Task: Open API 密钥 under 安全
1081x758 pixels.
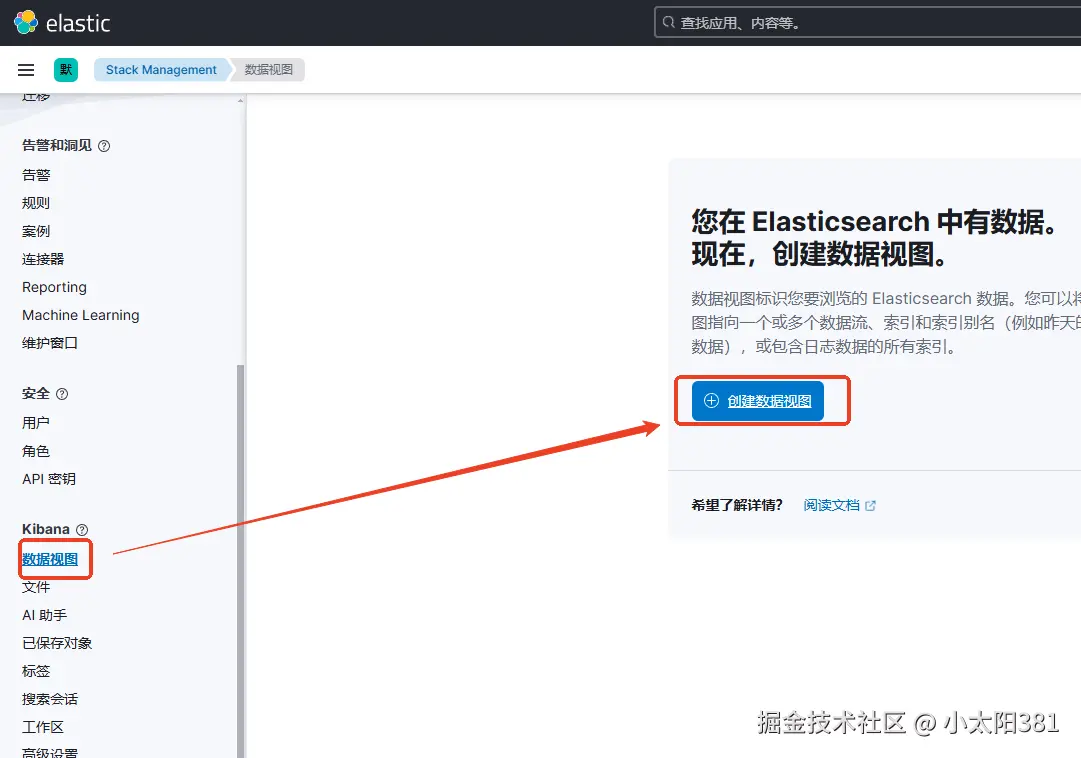Action: (49, 479)
